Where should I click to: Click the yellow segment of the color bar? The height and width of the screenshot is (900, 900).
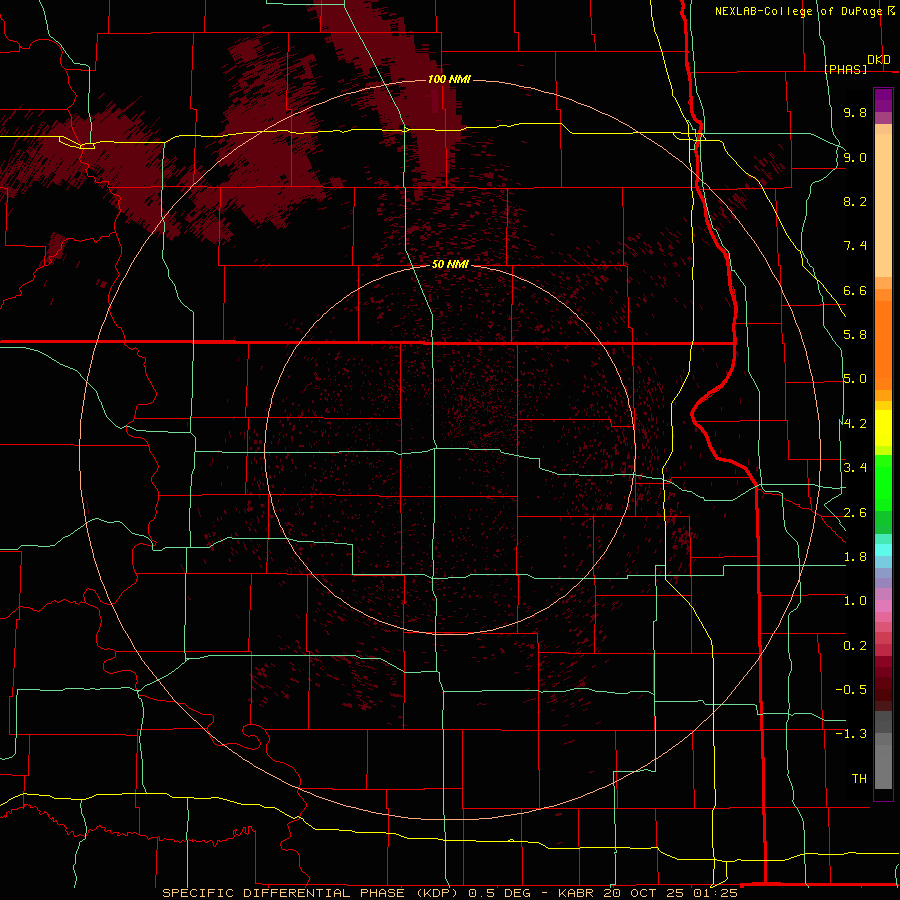(883, 428)
